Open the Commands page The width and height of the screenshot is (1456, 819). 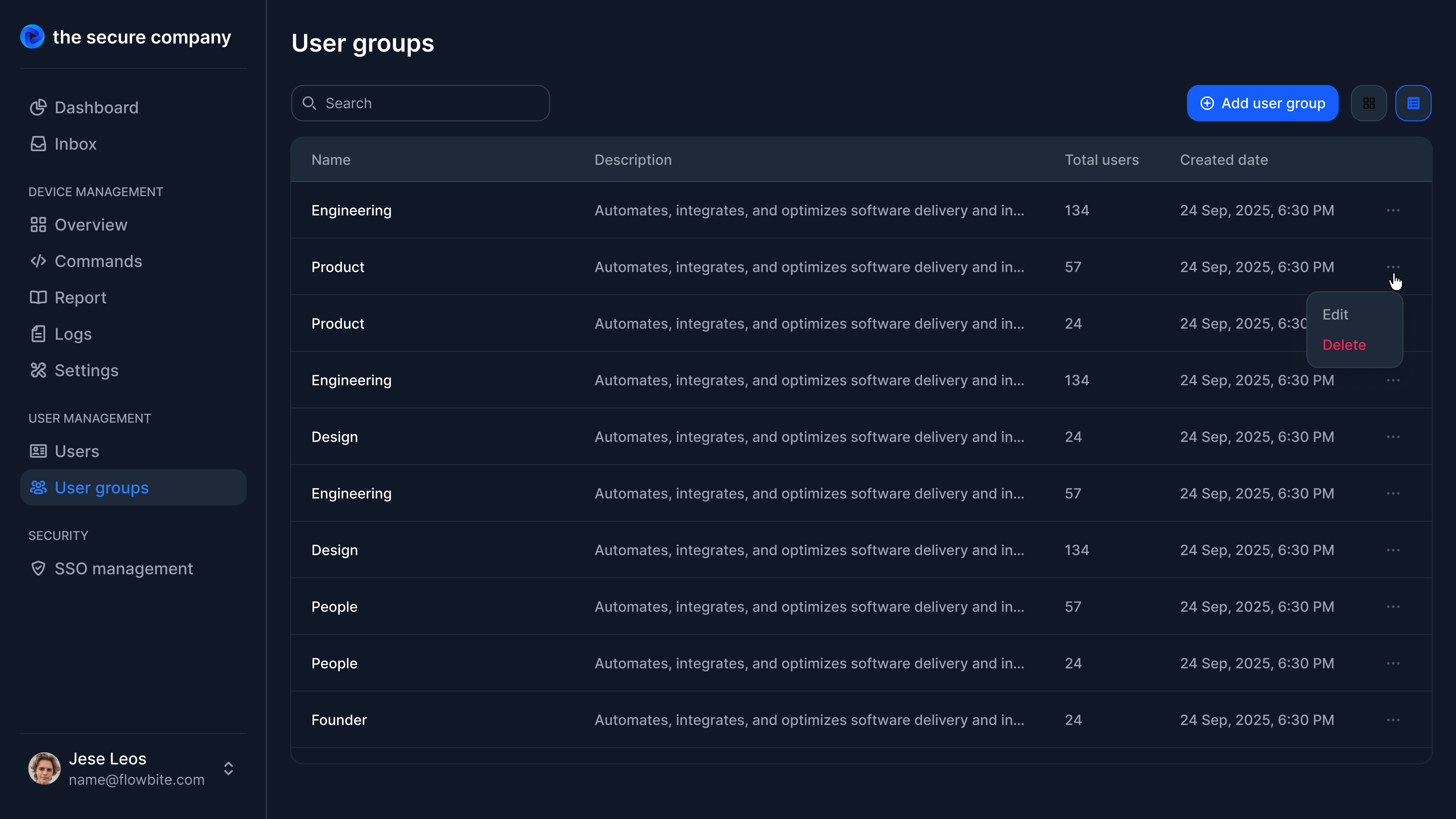(98, 261)
